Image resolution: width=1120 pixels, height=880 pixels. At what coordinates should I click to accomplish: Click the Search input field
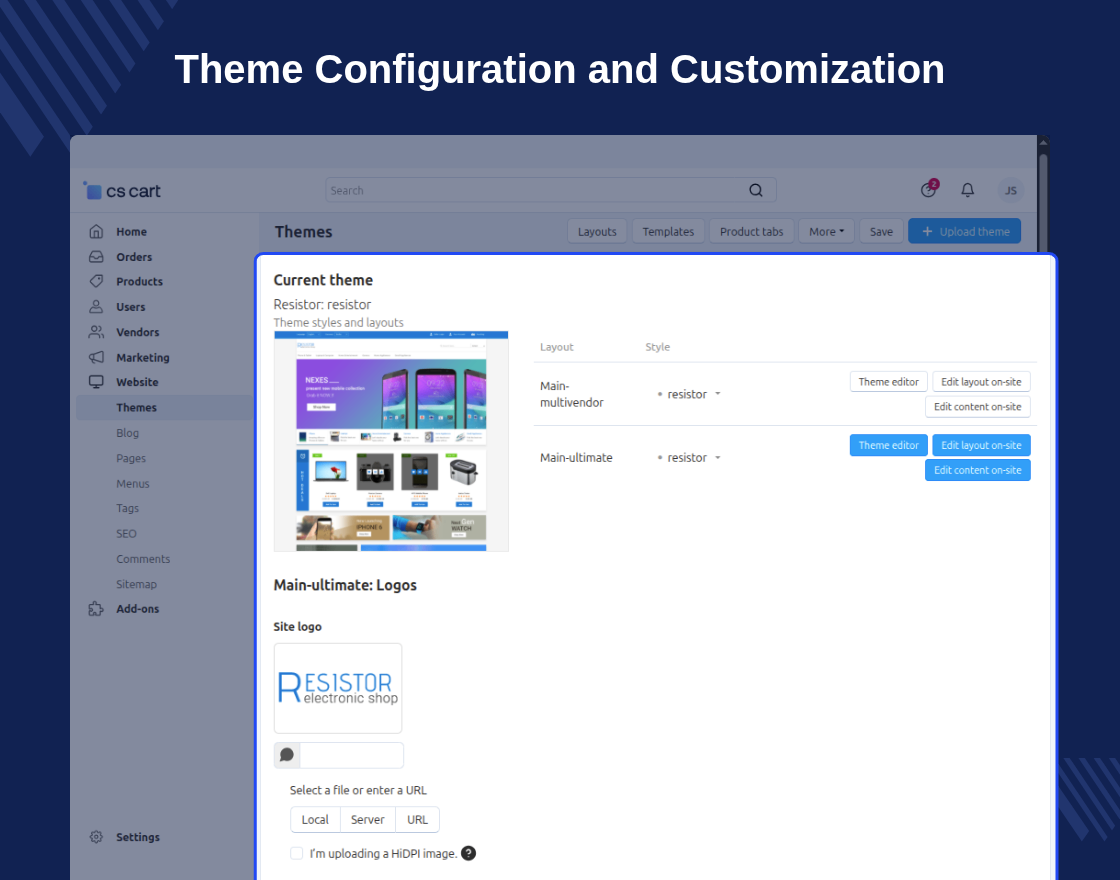tap(551, 190)
